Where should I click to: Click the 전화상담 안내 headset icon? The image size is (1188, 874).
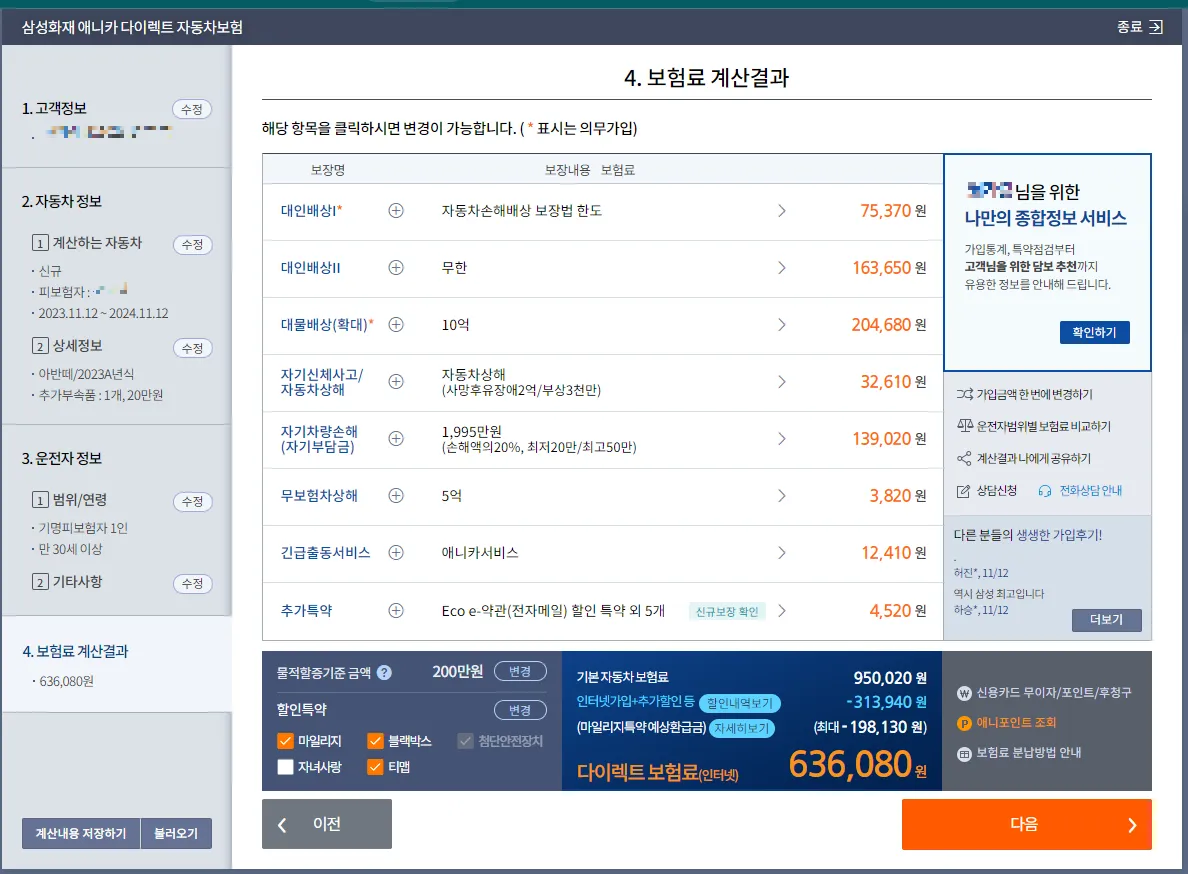[x=1044, y=490]
